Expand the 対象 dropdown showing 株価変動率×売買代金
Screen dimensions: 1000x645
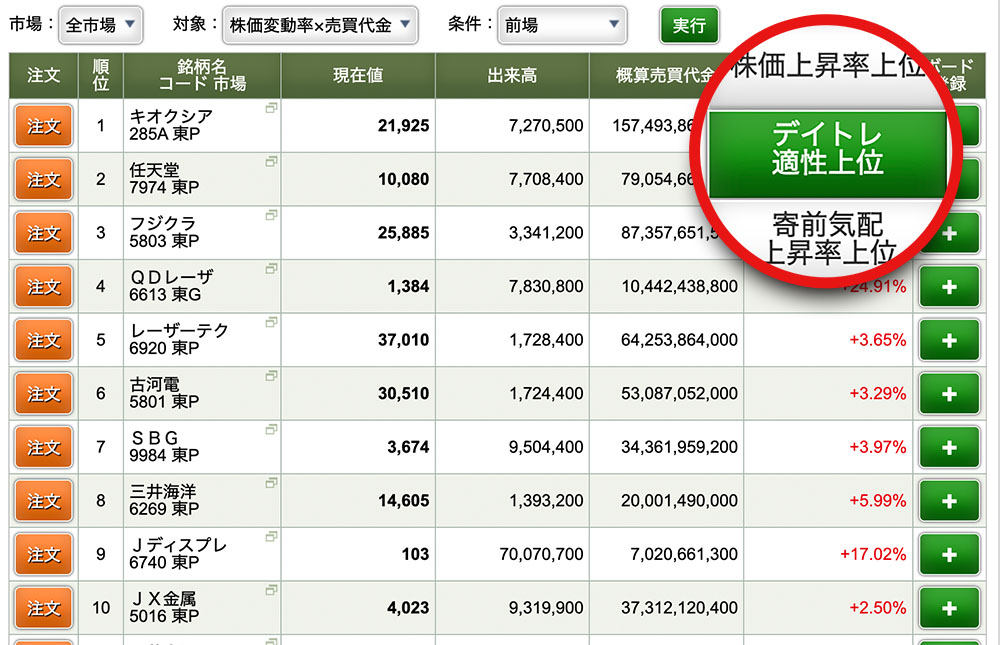320,25
